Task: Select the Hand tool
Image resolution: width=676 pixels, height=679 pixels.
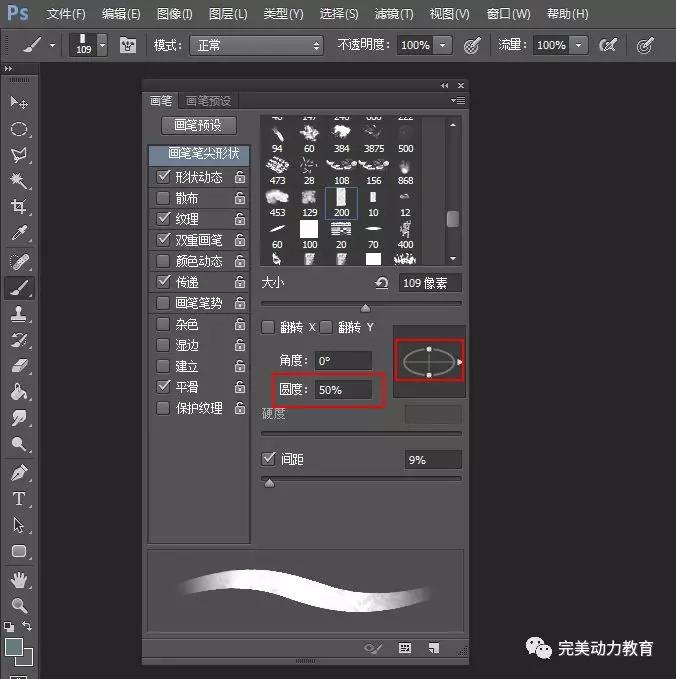Action: tap(19, 580)
